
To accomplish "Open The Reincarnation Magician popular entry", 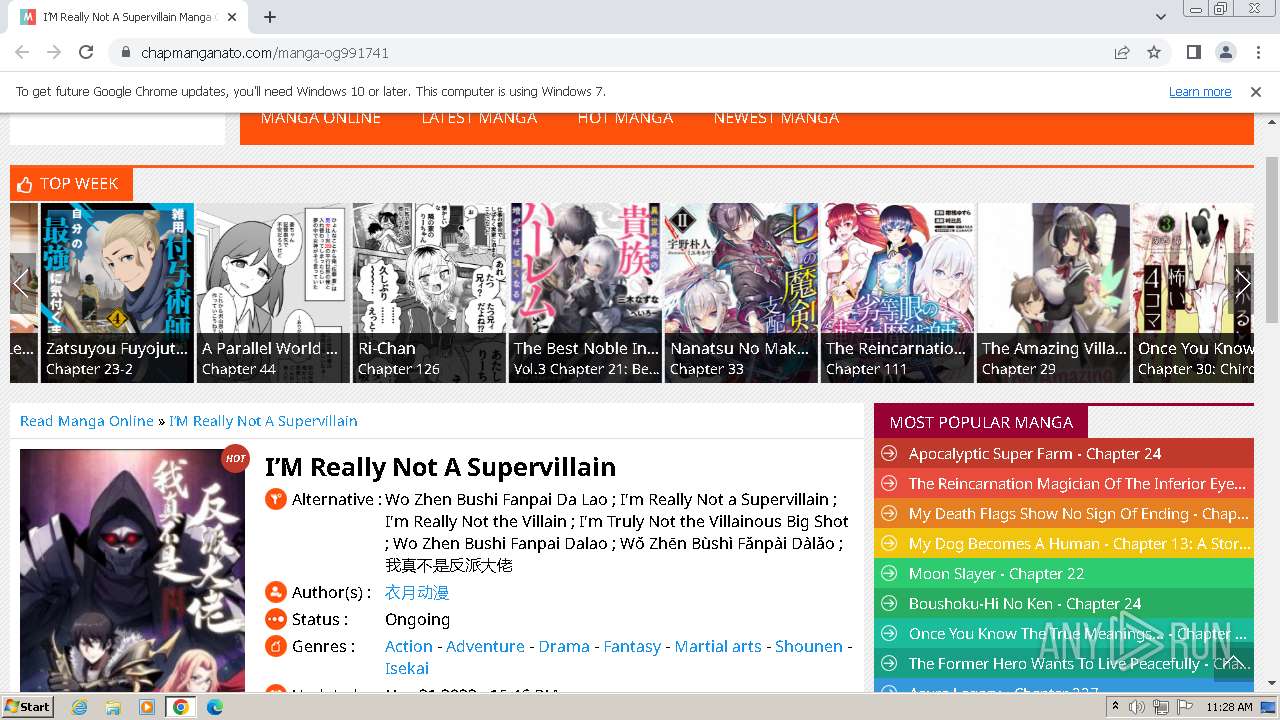I will click(1077, 484).
